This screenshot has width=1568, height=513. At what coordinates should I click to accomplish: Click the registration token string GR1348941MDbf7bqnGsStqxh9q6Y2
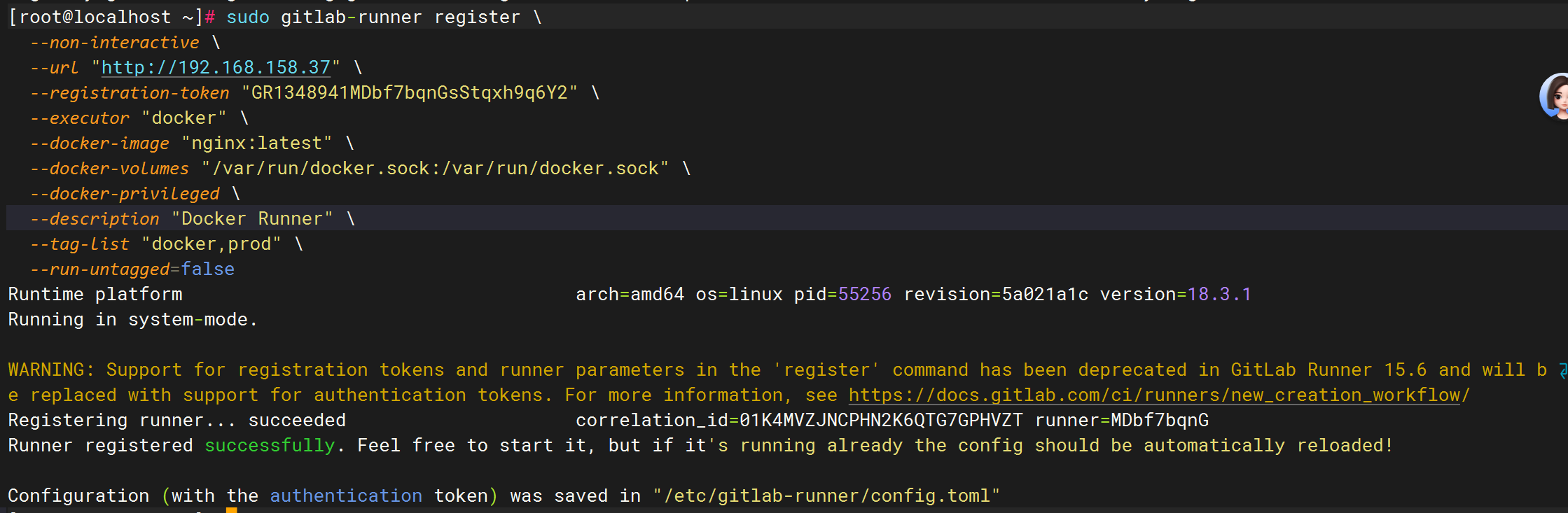tap(410, 93)
